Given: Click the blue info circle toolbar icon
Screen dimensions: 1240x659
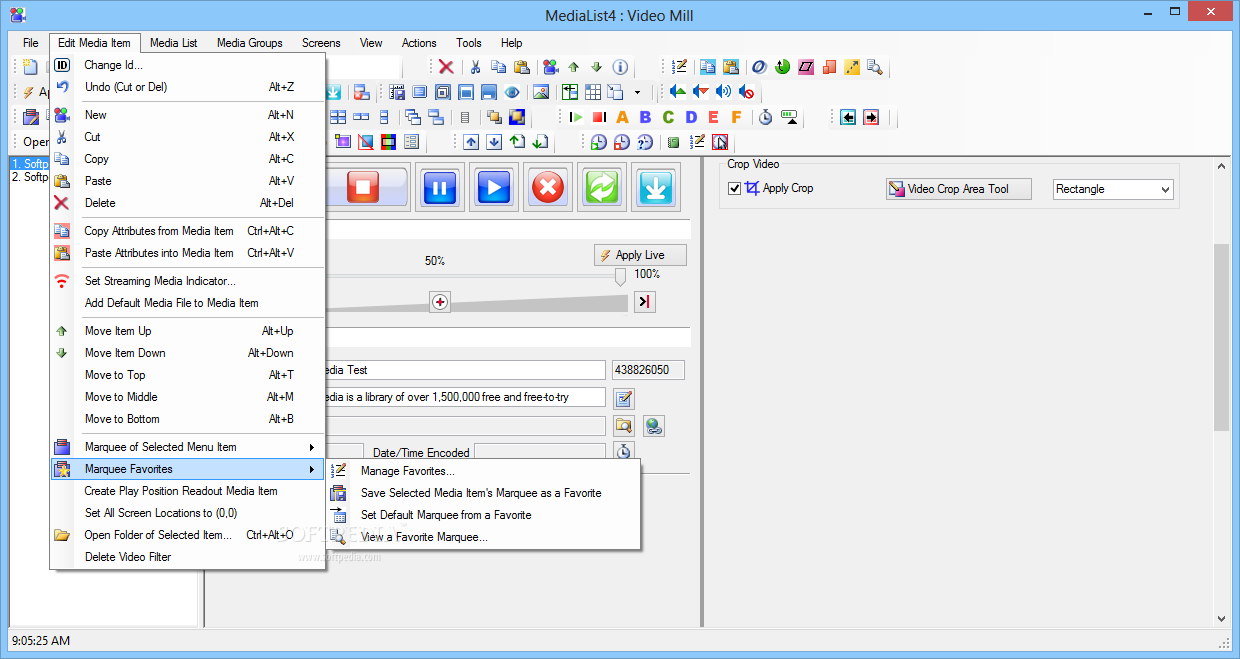Looking at the screenshot, I should point(620,67).
